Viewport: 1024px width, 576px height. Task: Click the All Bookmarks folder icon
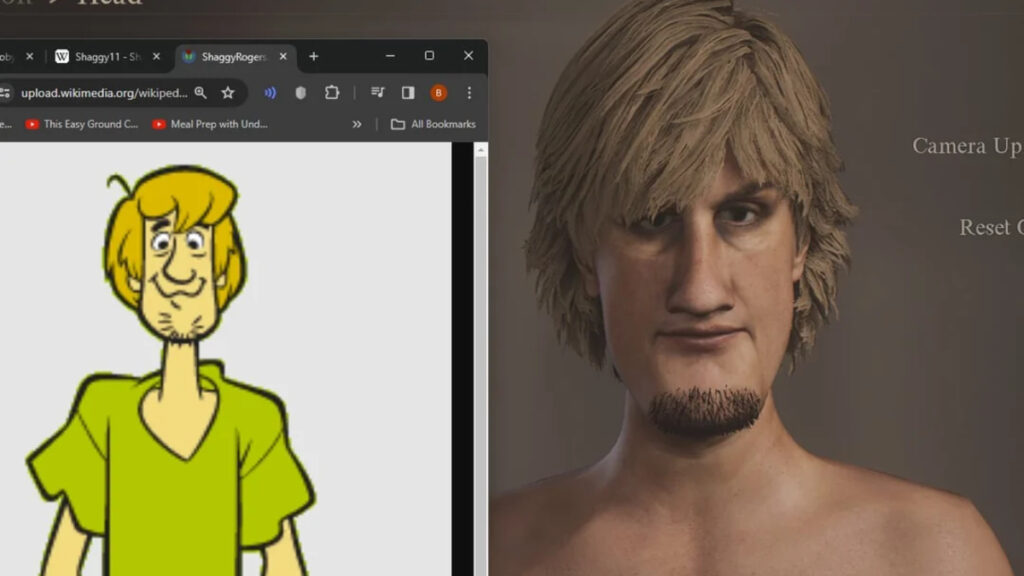click(x=398, y=124)
